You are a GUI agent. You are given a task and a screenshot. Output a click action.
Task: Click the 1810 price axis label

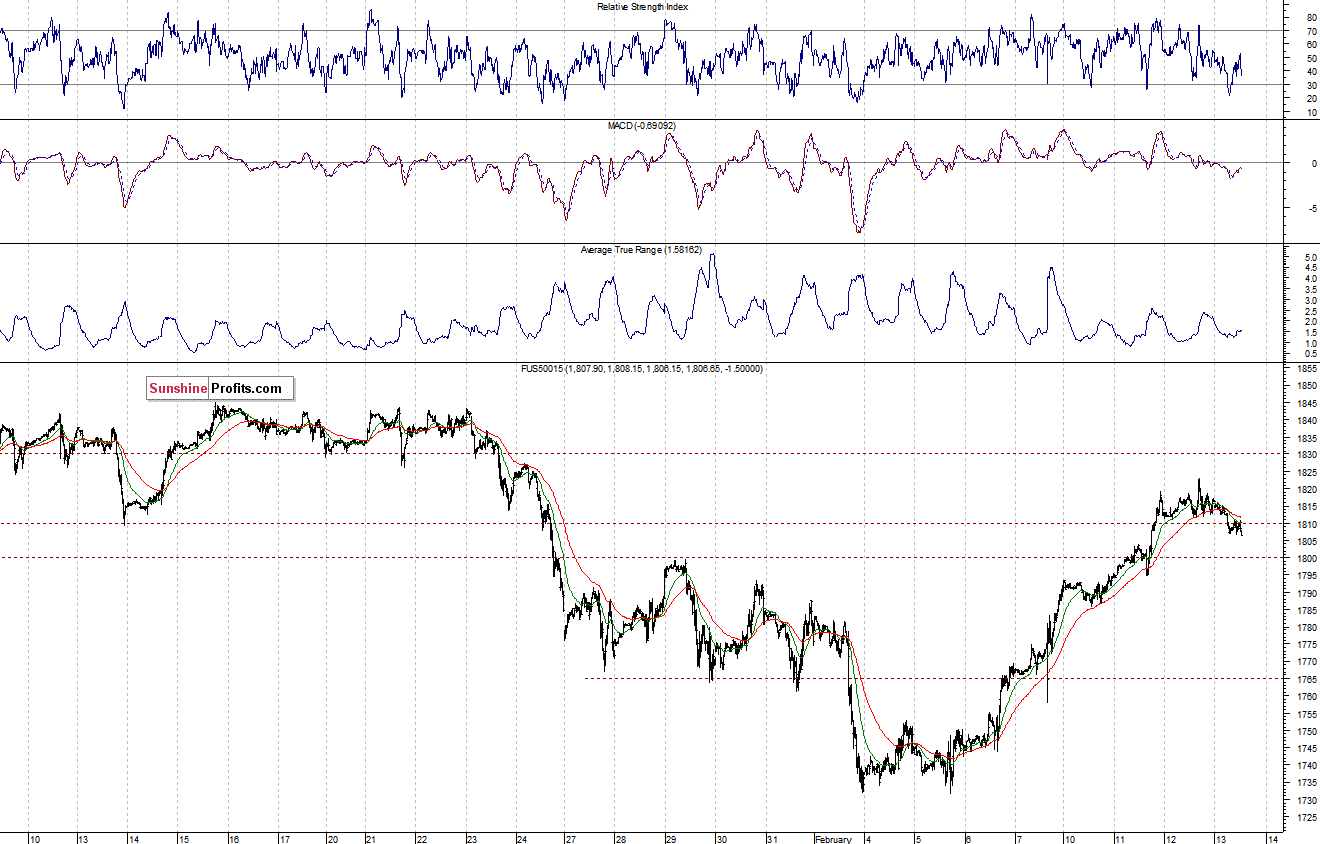pyautogui.click(x=1306, y=524)
